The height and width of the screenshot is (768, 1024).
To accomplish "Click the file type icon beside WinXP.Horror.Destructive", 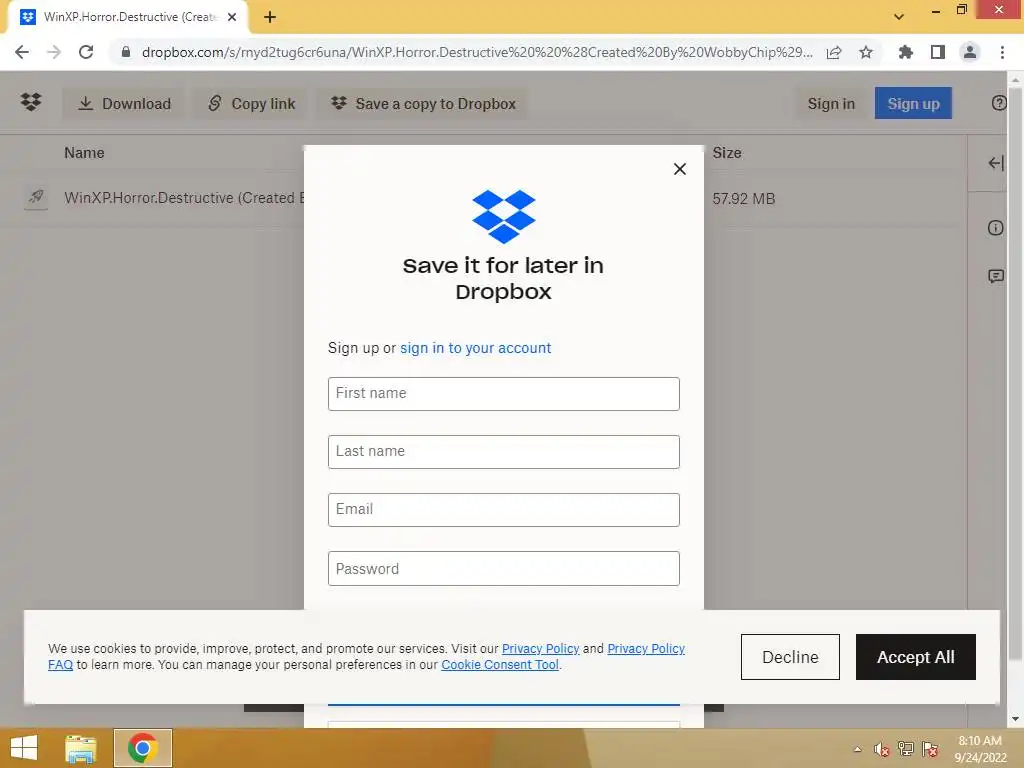I will coord(36,197).
